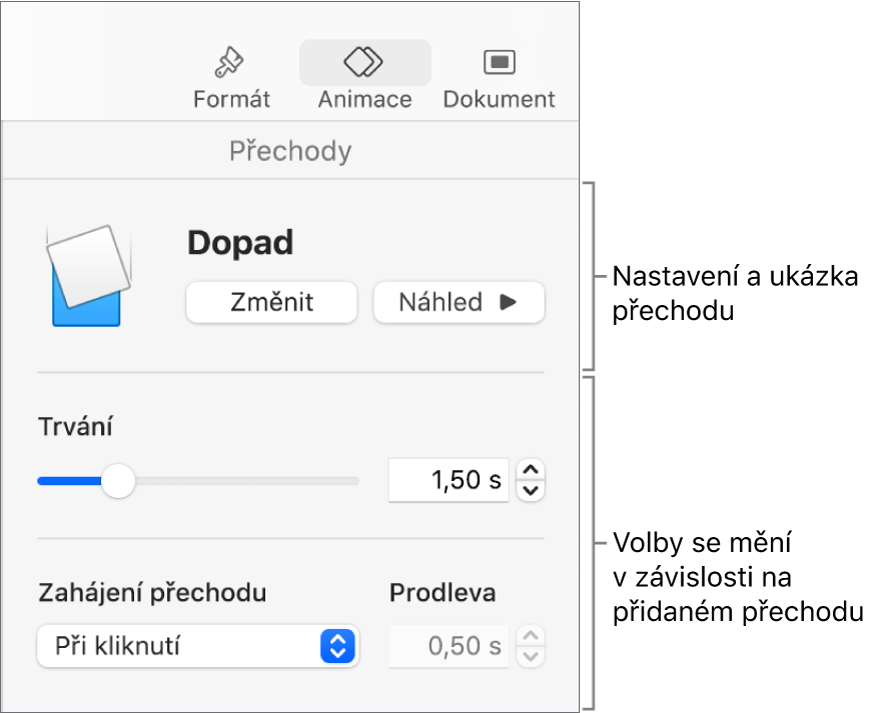Select the Přechody tab header
The image size is (894, 713).
click(x=291, y=151)
